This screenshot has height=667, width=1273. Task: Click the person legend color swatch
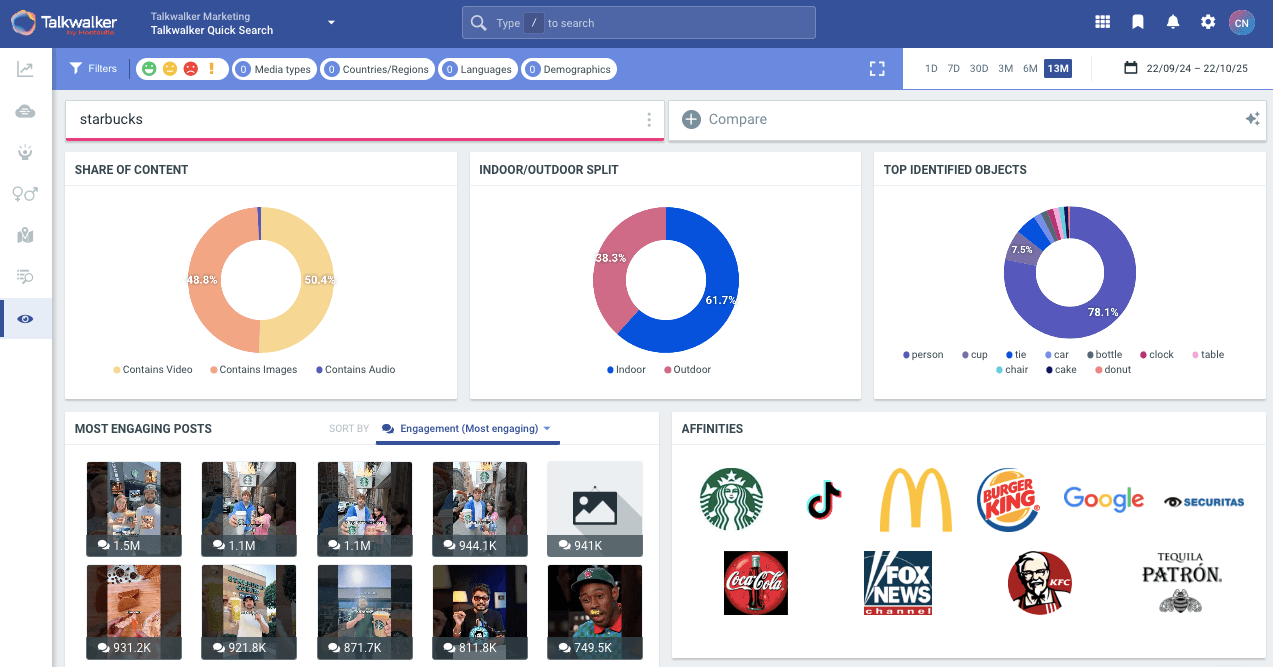(906, 355)
